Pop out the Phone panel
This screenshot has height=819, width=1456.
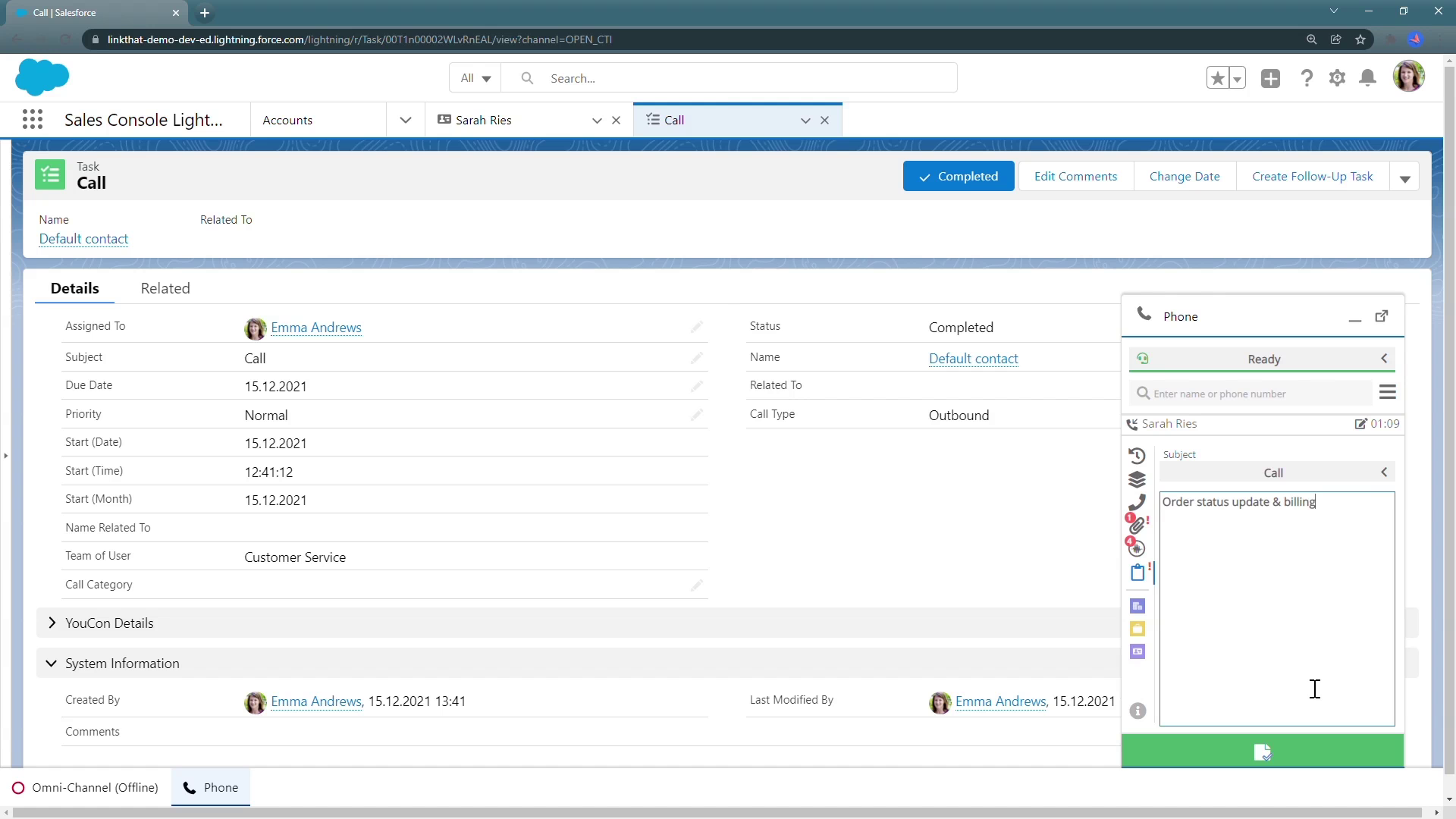tap(1382, 316)
